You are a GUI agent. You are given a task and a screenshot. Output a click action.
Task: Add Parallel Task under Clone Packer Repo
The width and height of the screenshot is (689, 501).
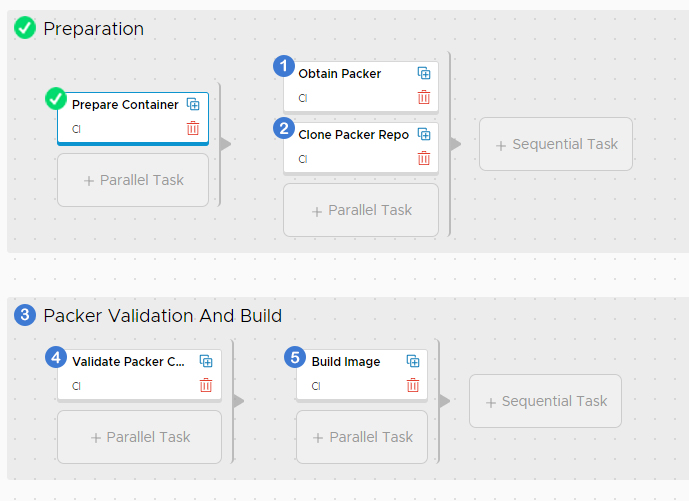(x=361, y=210)
